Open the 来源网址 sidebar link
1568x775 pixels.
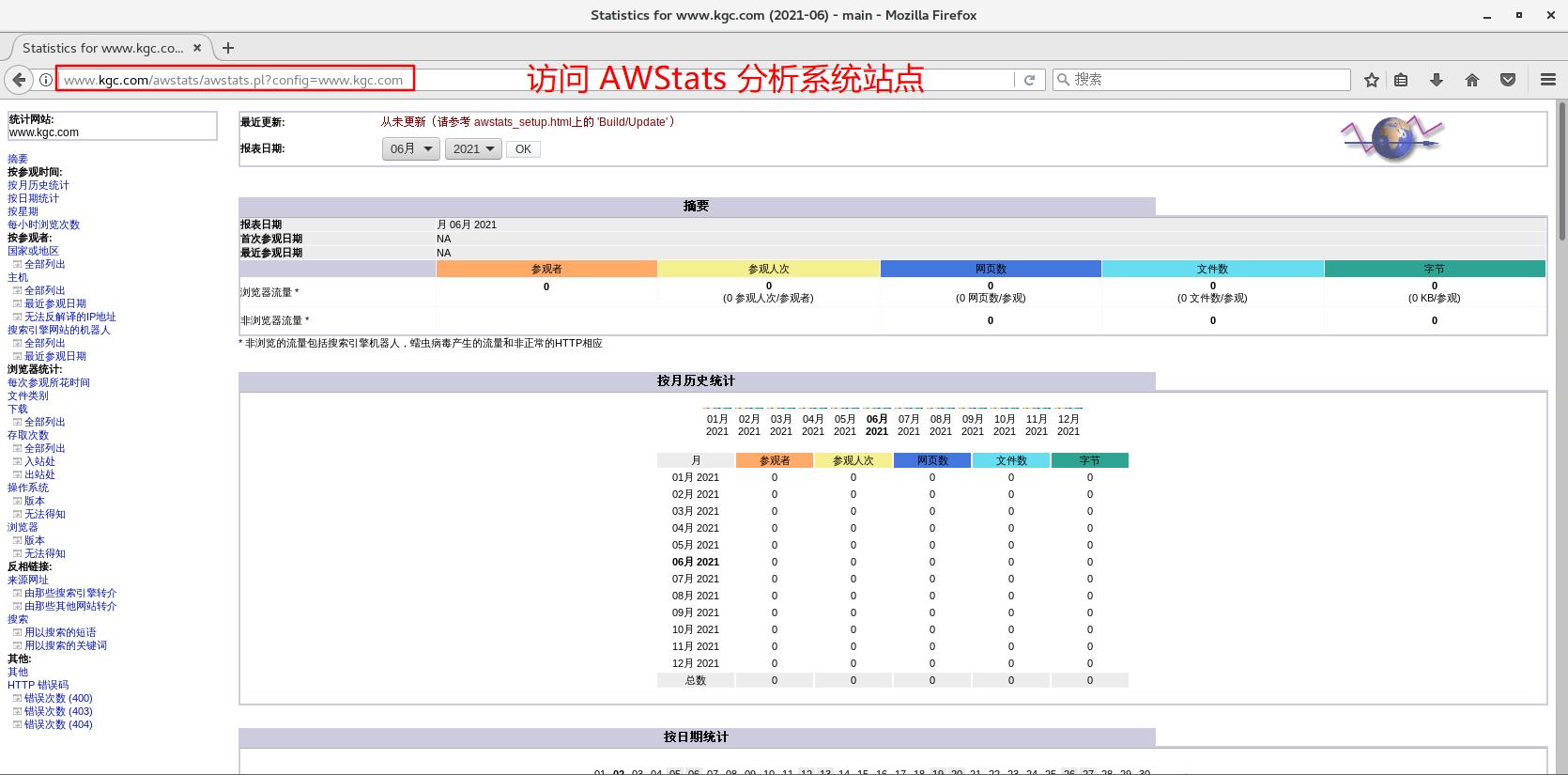[28, 580]
